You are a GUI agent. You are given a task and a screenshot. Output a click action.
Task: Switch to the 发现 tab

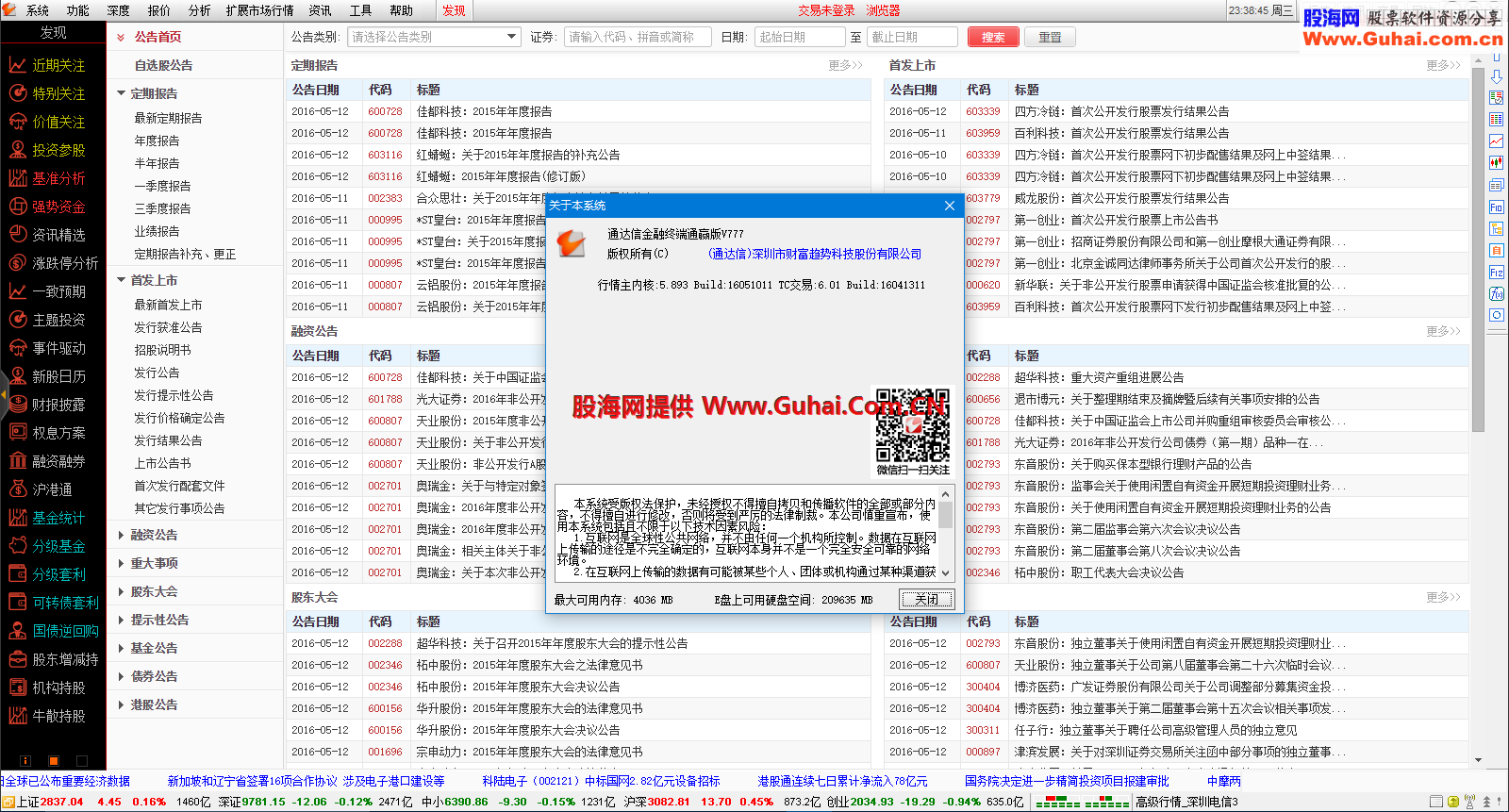454,10
